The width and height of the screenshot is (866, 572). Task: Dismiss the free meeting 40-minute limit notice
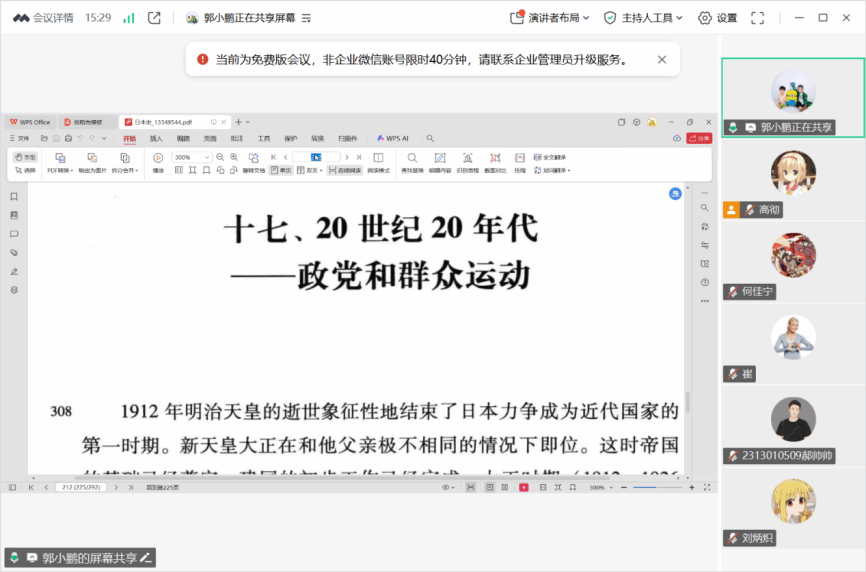click(x=661, y=59)
